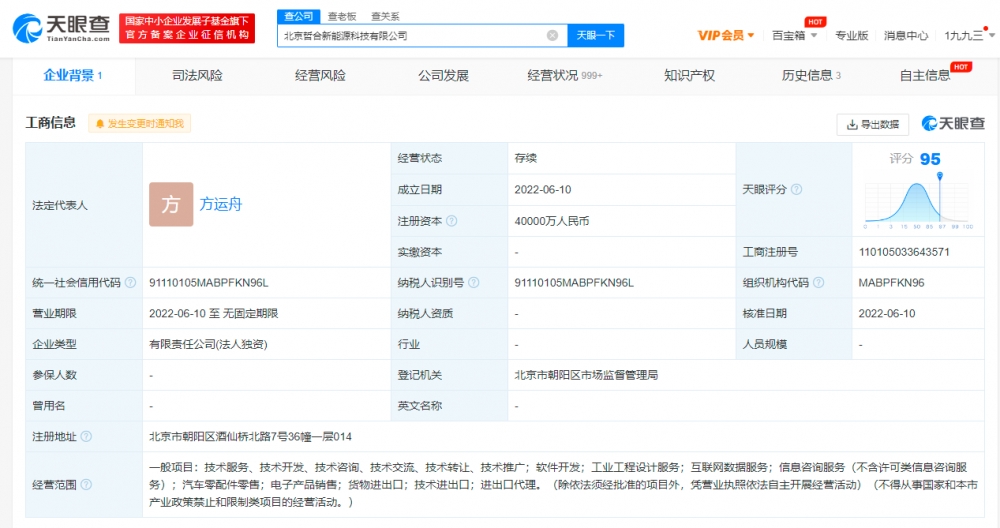
Task: Click the help icon next to 纳税人识别号
Action: (473, 282)
